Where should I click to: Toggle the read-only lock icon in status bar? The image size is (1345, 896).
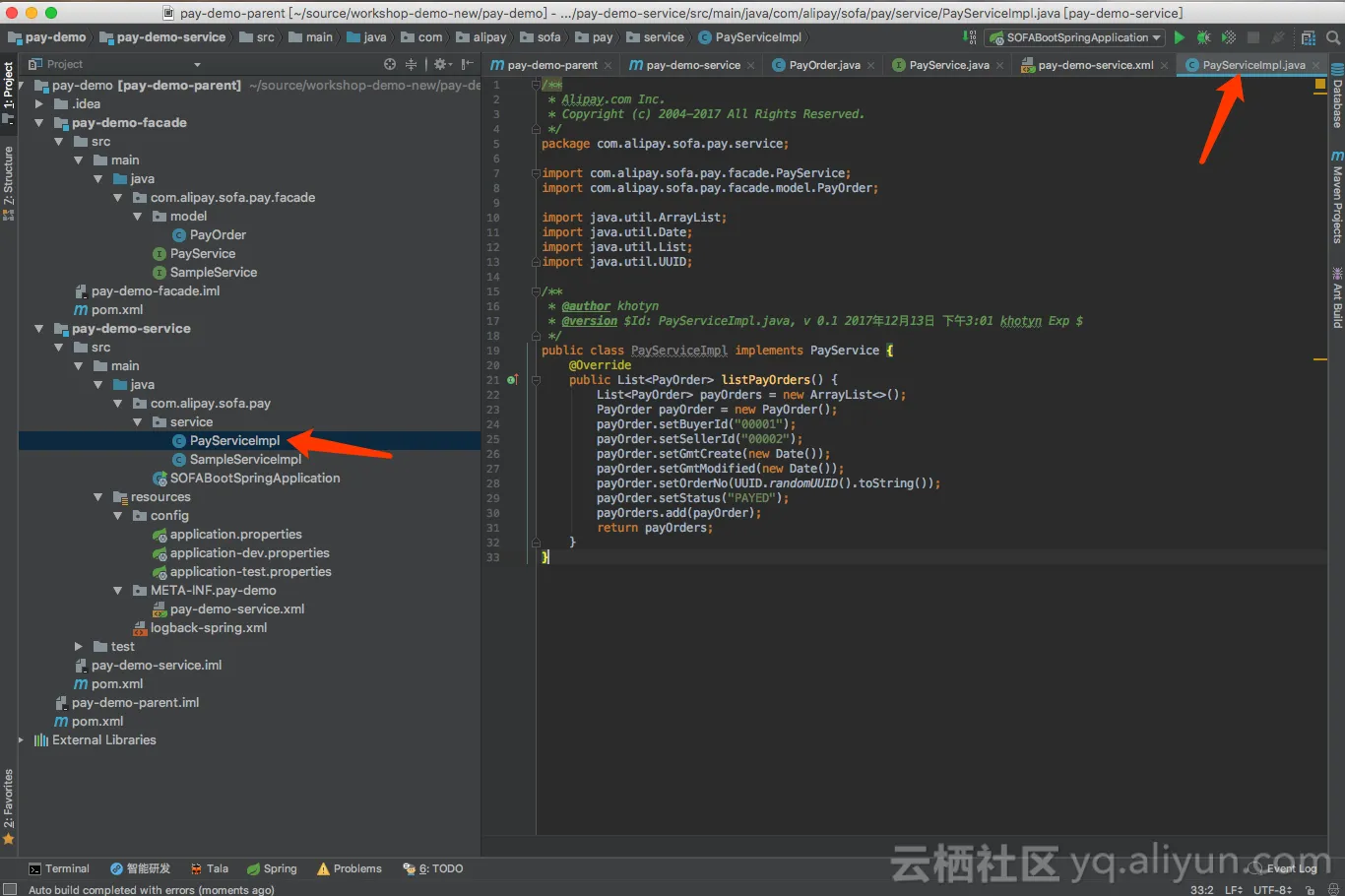[x=1312, y=889]
